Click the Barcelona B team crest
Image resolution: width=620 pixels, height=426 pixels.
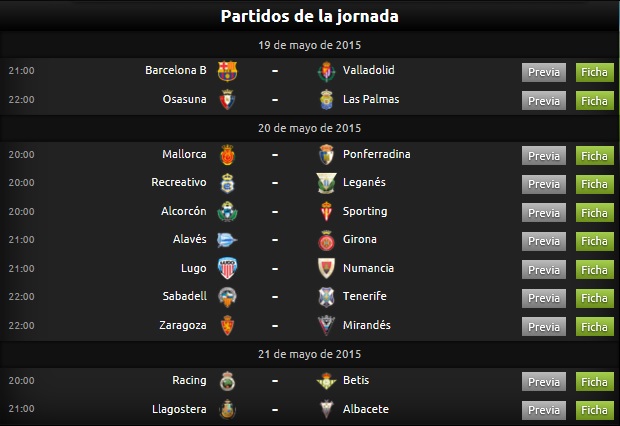(x=227, y=71)
